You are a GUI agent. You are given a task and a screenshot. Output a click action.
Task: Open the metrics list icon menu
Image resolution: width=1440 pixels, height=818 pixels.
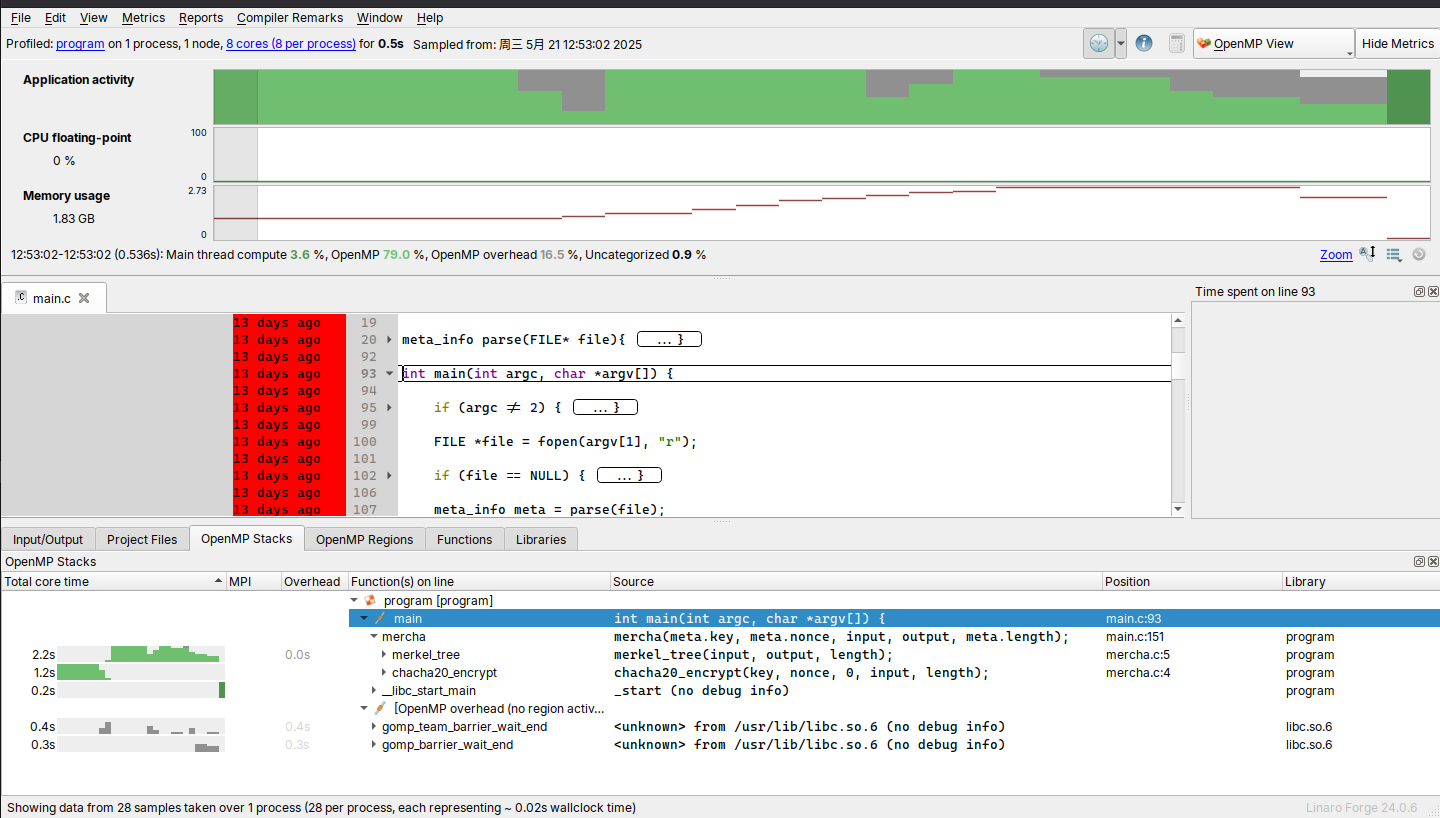(x=1394, y=254)
